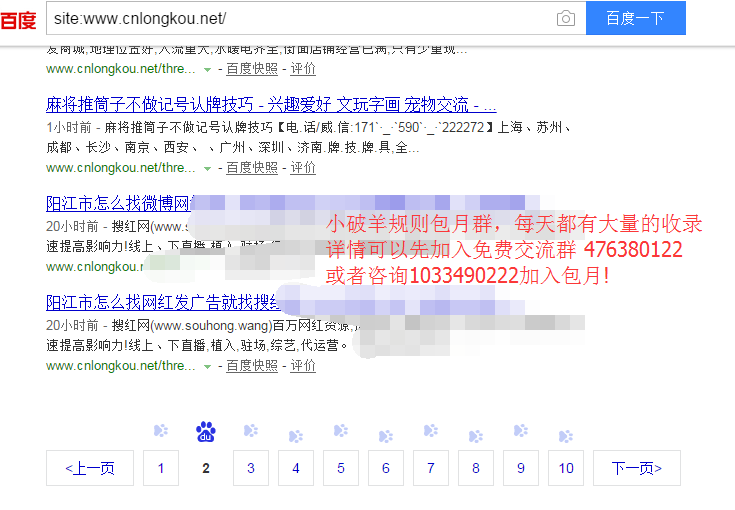735x510 pixels.
Task: Click the Baidu logo
Action: [x=18, y=20]
